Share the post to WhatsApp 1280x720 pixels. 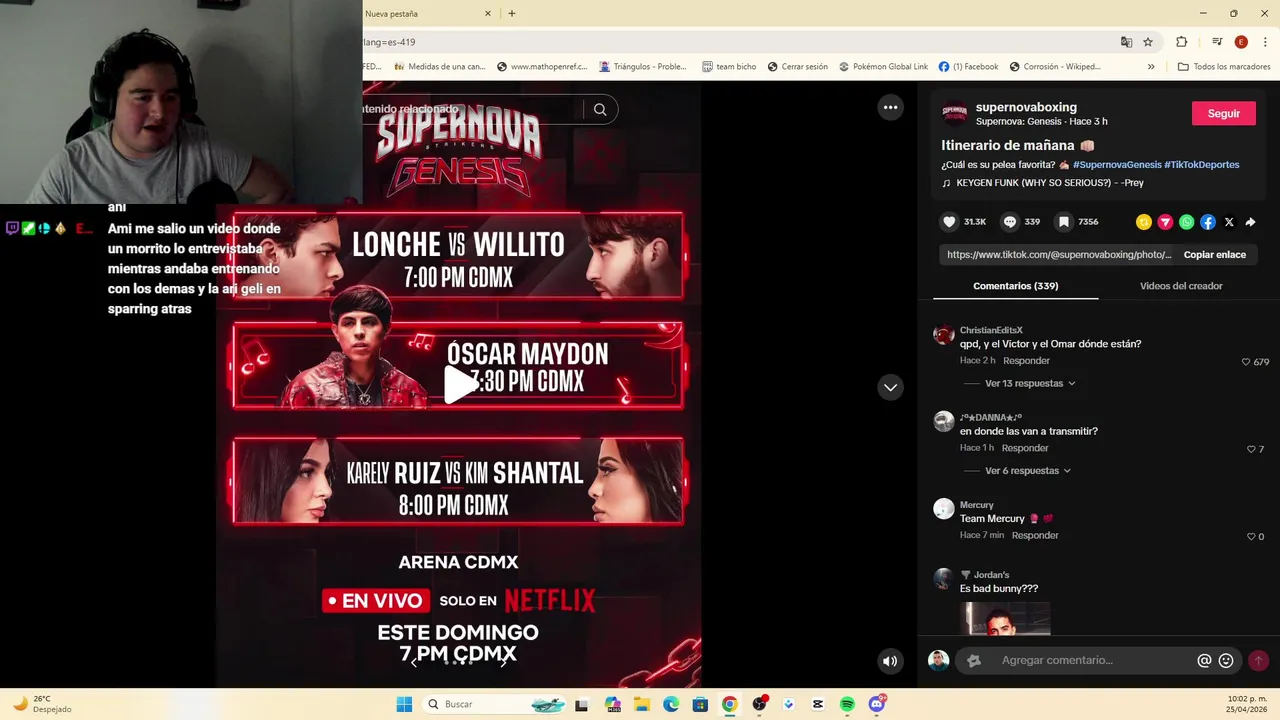(x=1186, y=222)
